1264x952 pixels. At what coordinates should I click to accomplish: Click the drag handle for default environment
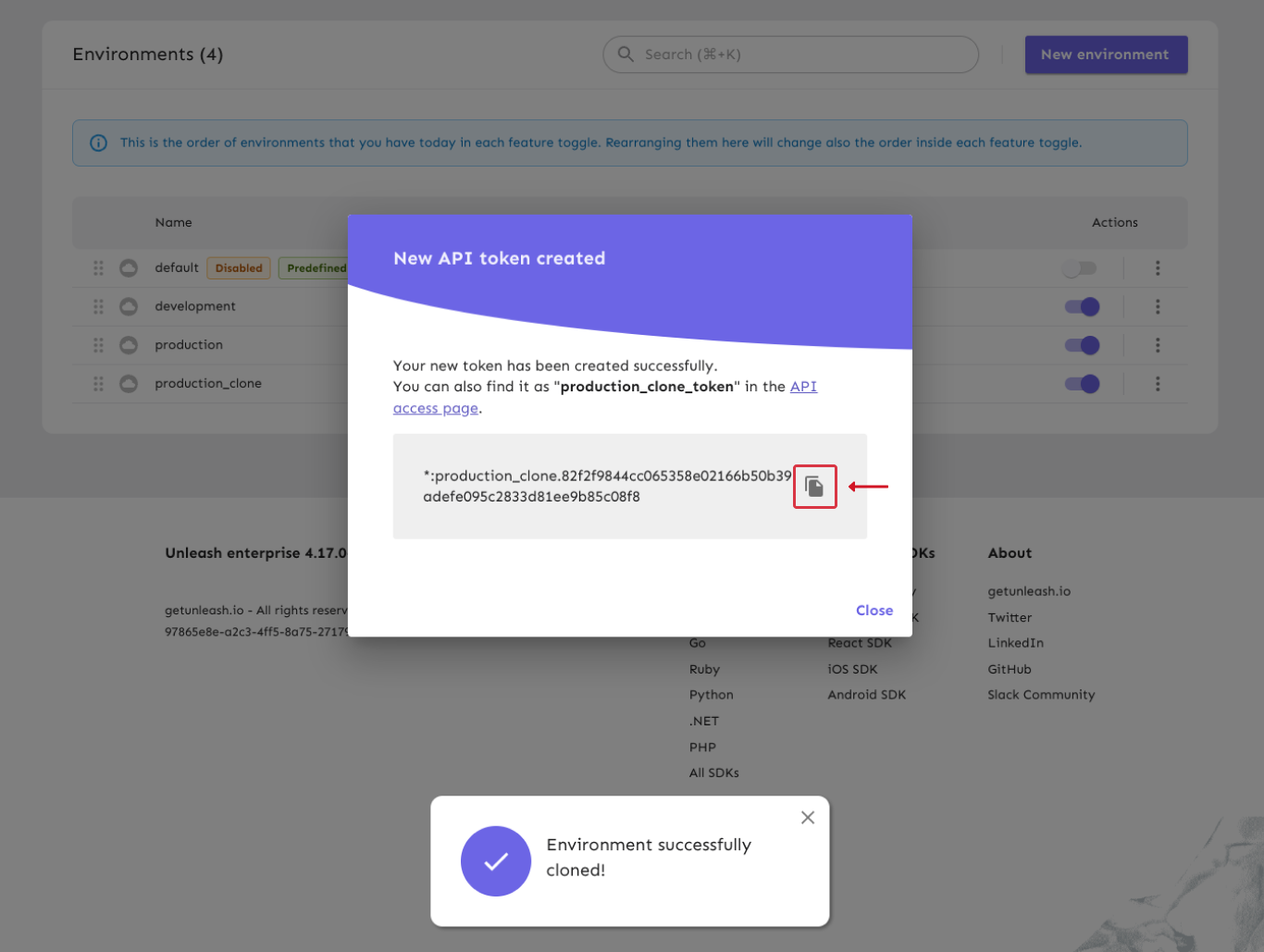[x=99, y=268]
